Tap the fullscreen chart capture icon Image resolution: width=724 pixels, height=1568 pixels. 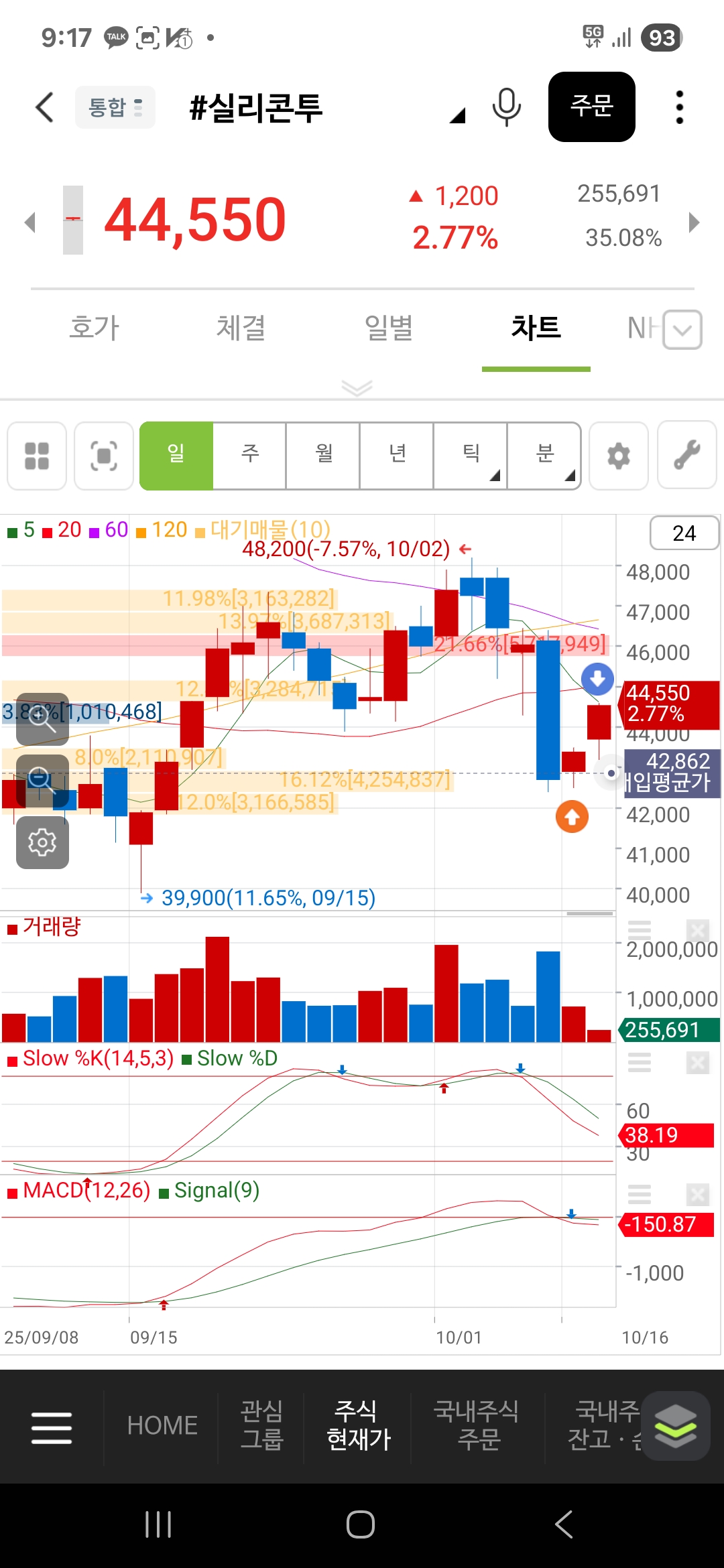click(x=104, y=456)
